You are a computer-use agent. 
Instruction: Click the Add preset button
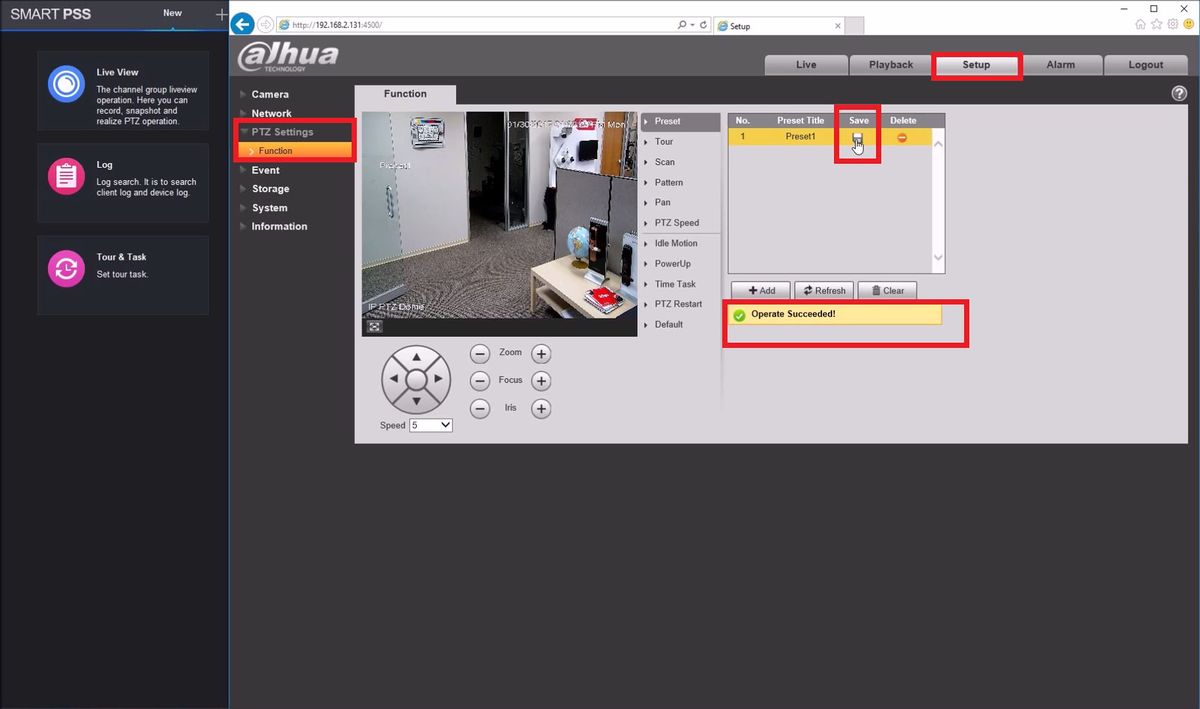(x=761, y=290)
